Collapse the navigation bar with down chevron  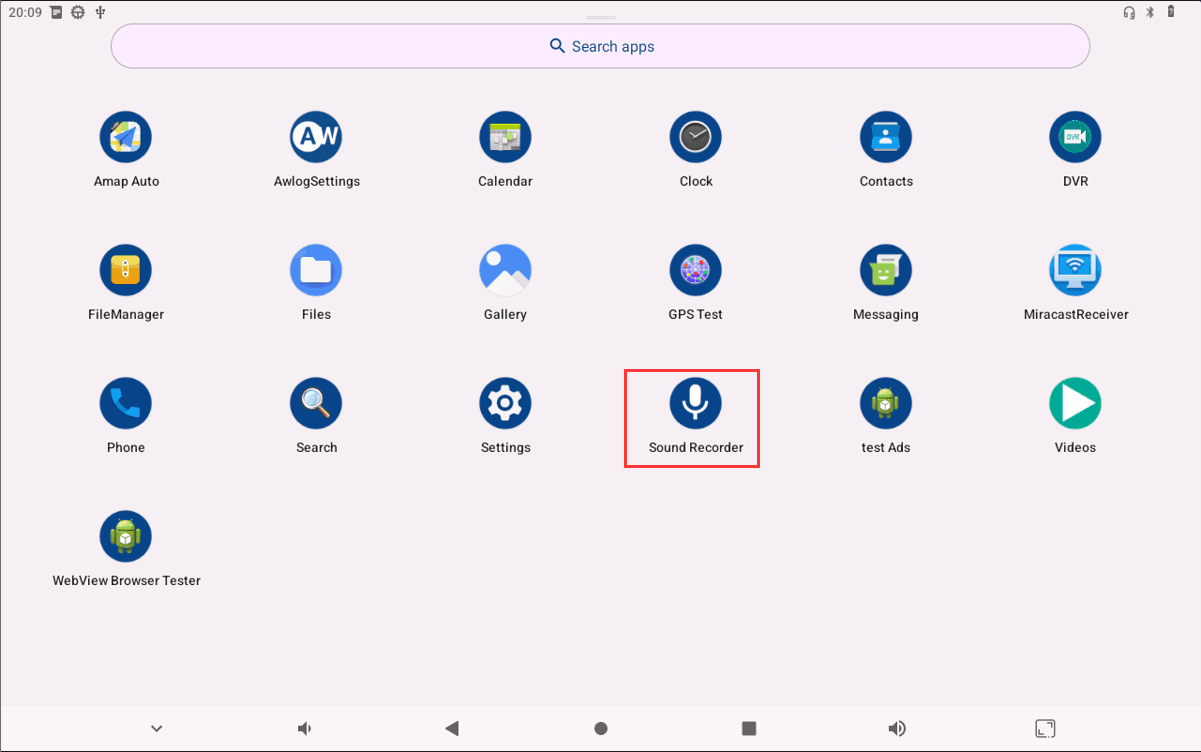click(x=157, y=728)
